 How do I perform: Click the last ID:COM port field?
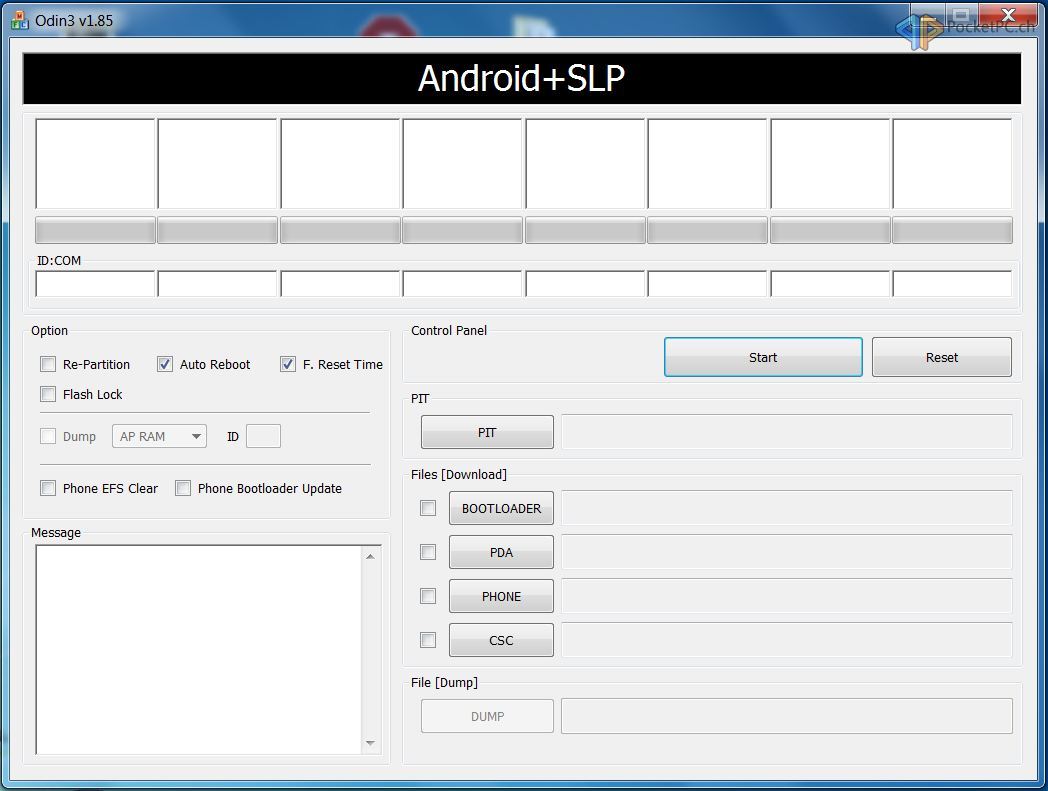pyautogui.click(x=952, y=284)
